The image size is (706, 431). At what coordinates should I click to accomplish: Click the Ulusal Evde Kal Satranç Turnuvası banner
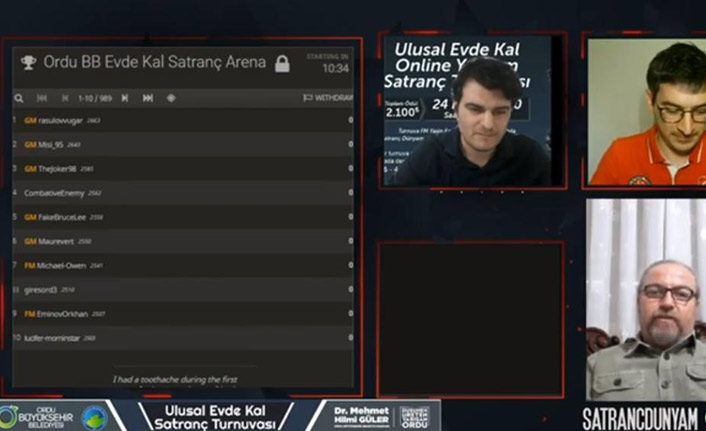(x=215, y=417)
